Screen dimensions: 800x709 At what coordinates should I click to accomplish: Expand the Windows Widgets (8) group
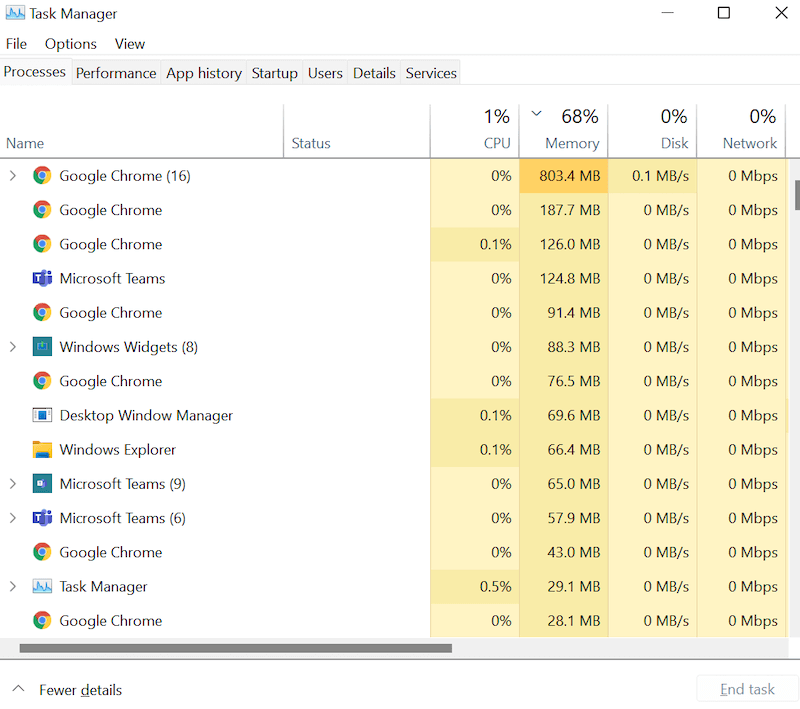13,347
